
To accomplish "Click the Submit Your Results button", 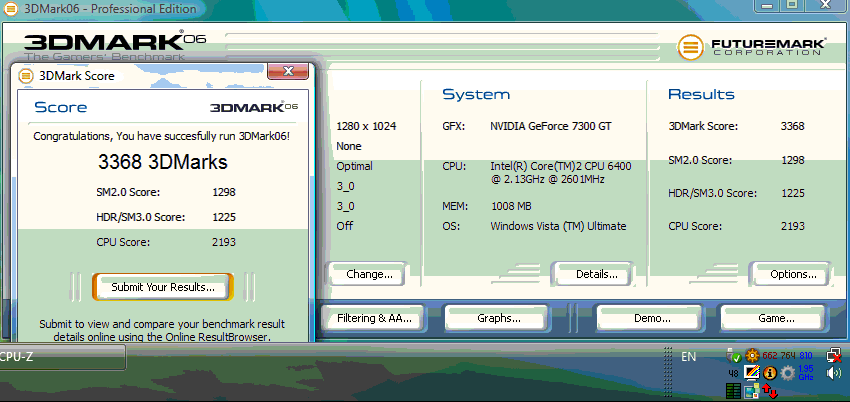I will tap(163, 287).
